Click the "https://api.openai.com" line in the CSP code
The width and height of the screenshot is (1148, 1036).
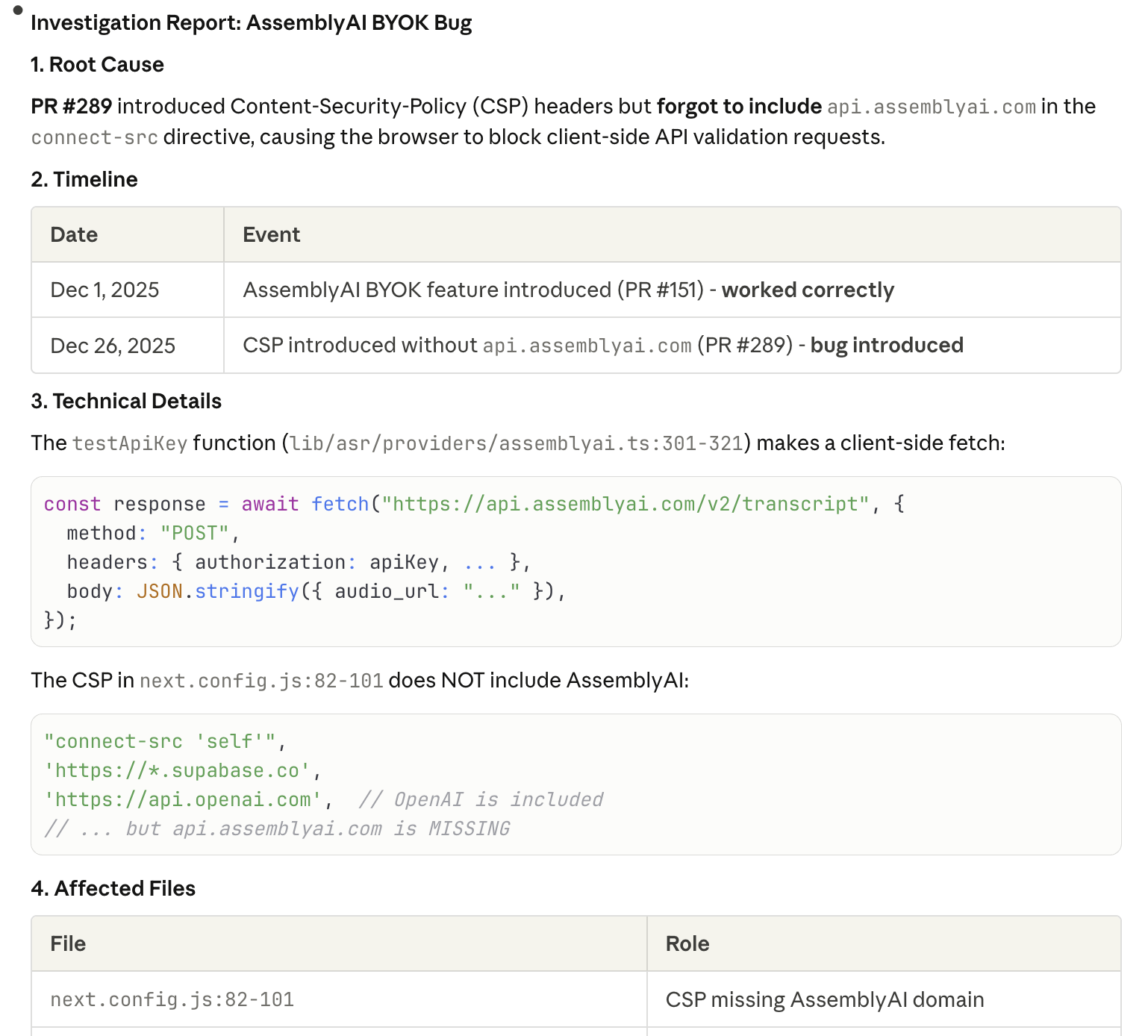183,800
